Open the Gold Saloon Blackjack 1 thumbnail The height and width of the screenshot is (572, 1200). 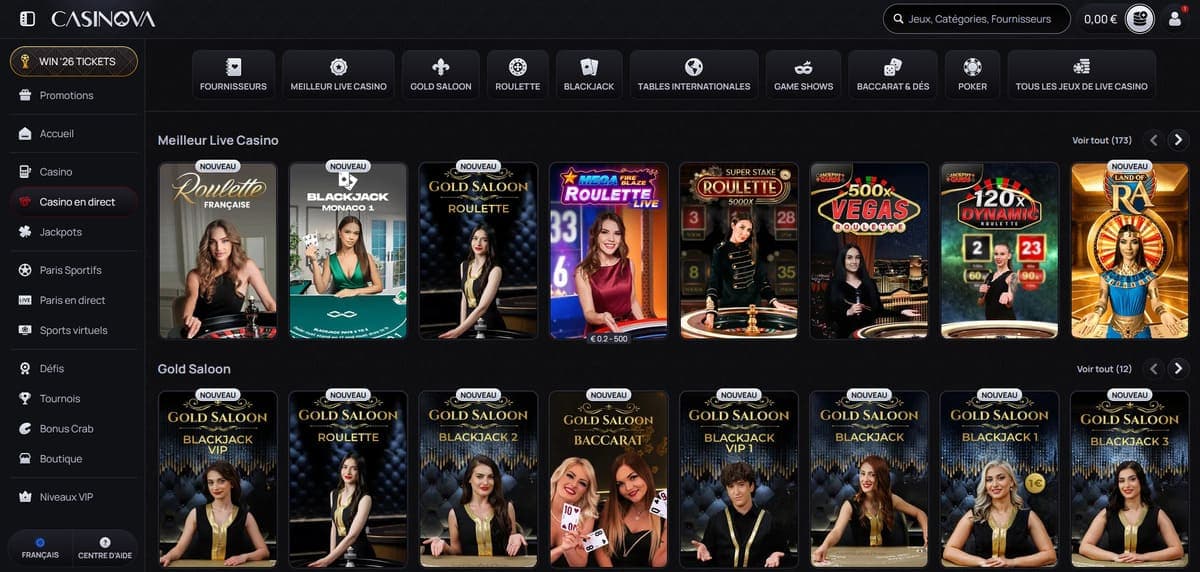click(x=1000, y=479)
